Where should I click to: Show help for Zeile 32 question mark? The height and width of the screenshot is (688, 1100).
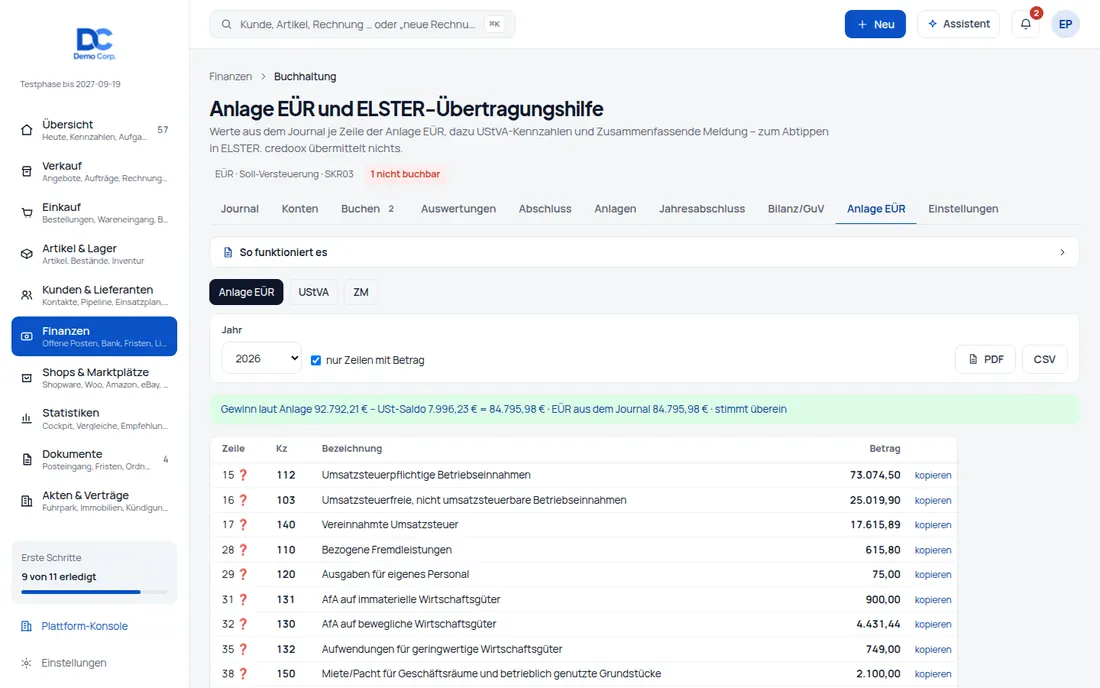click(x=243, y=624)
